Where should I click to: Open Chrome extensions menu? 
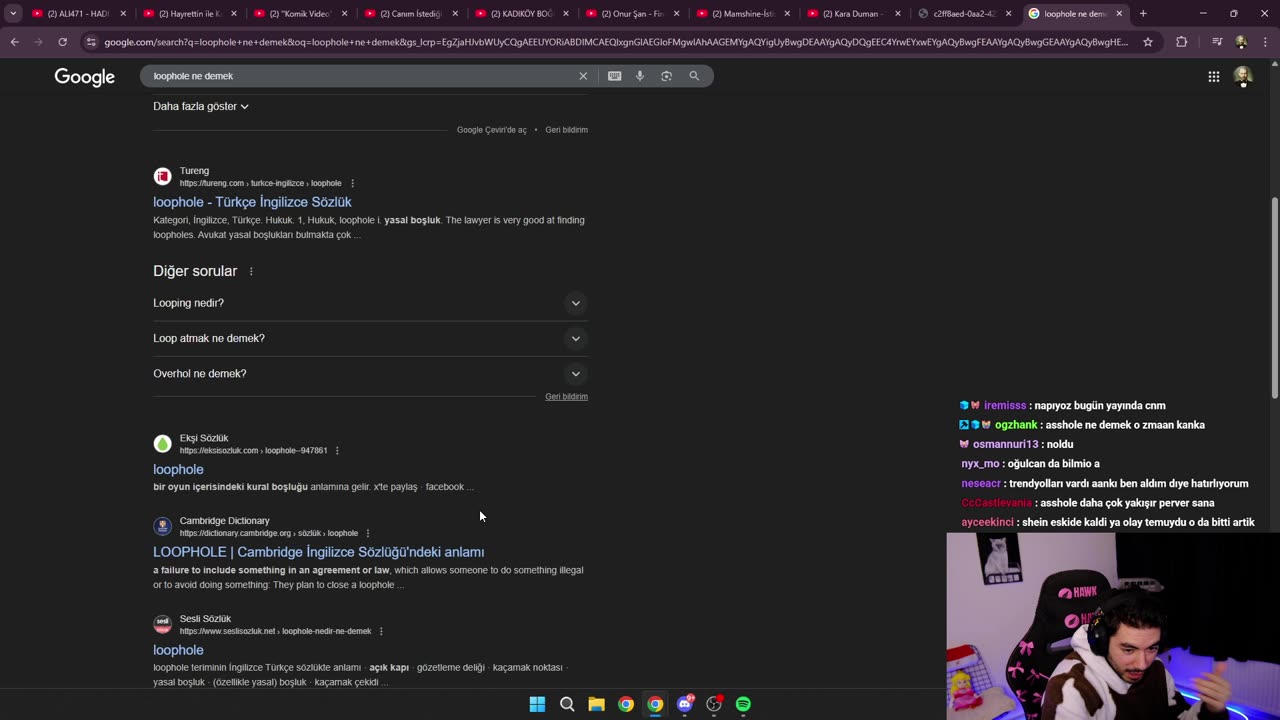(x=1181, y=42)
